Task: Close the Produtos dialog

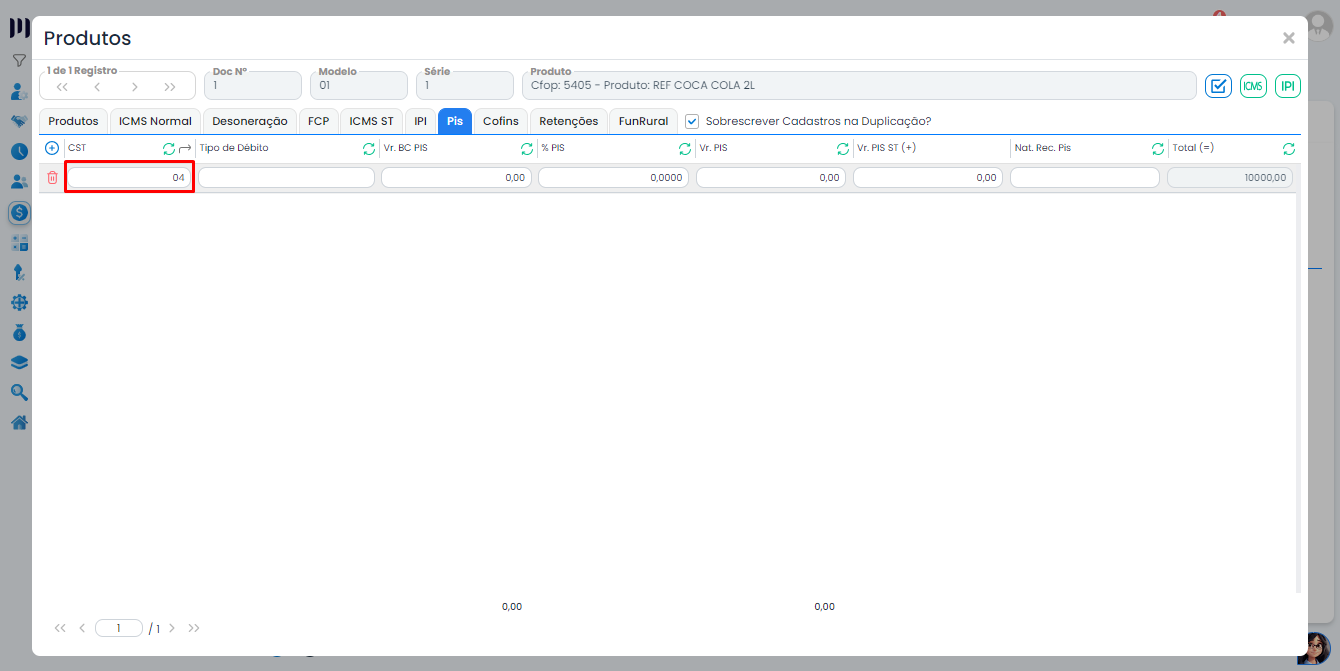Action: coord(1288,38)
